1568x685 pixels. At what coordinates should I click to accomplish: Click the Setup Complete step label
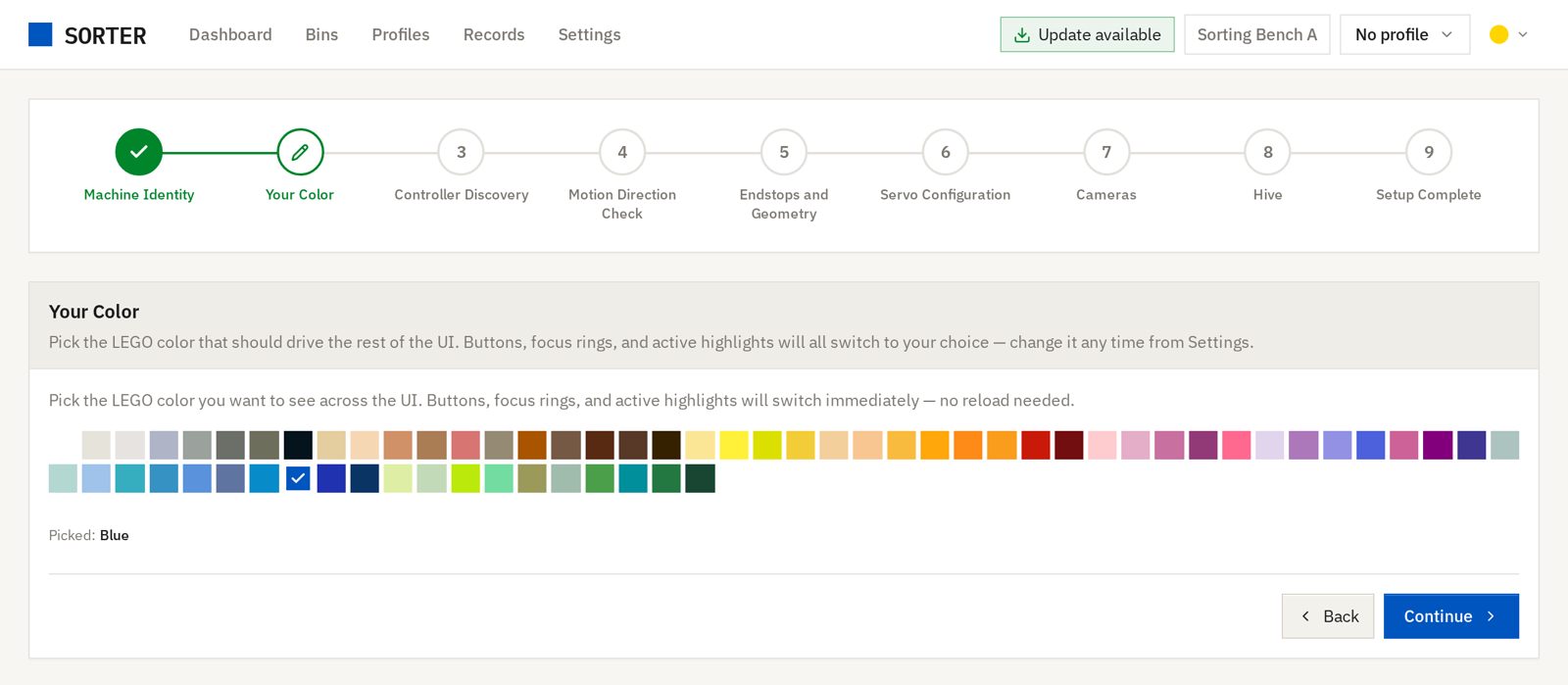1429,195
